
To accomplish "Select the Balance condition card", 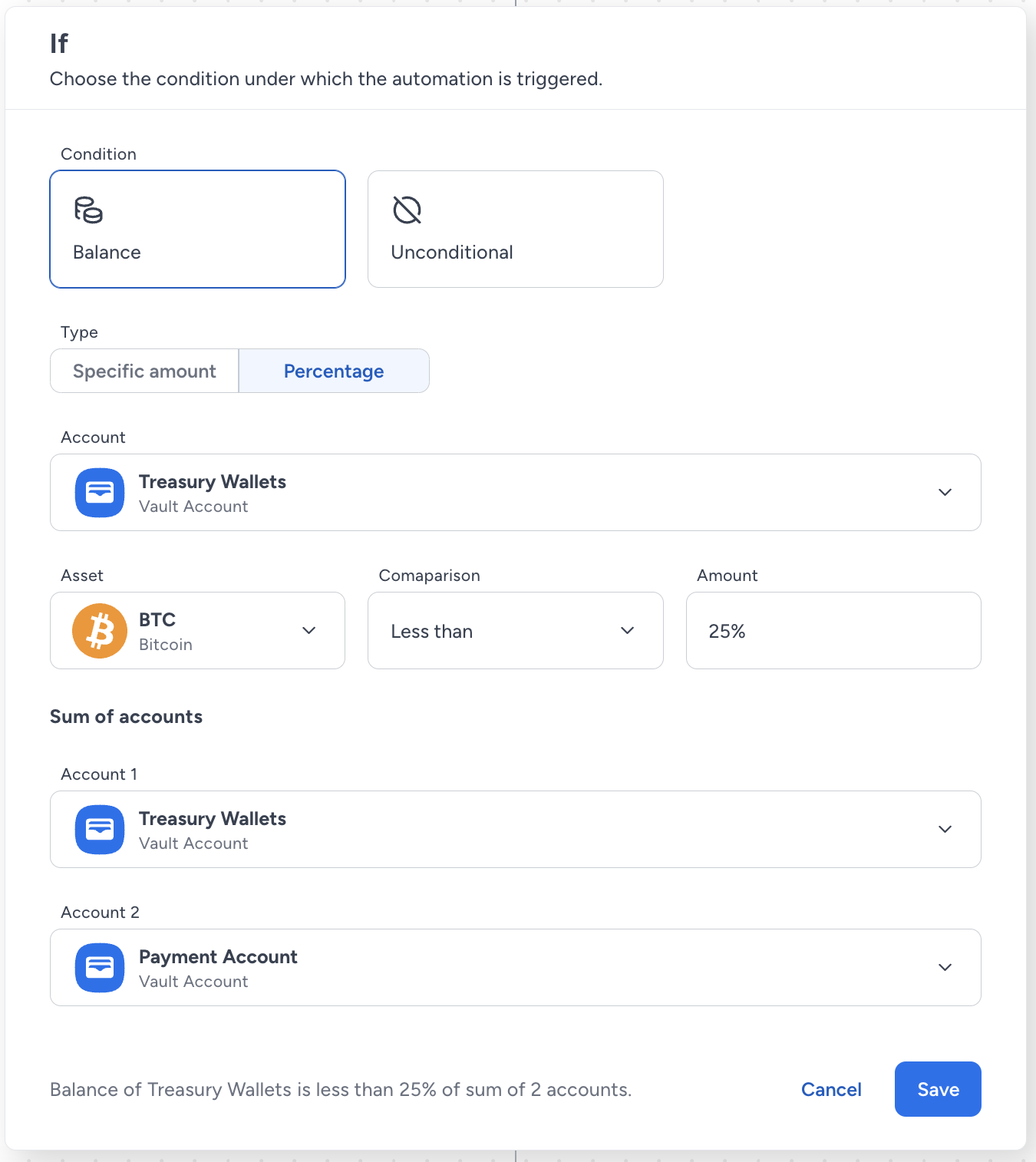I will 198,229.
